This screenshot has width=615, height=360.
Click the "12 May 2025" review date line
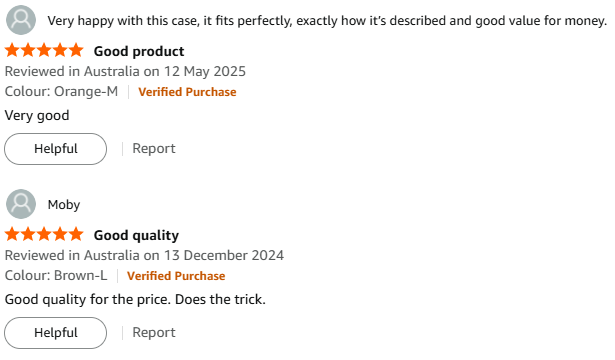(125, 71)
